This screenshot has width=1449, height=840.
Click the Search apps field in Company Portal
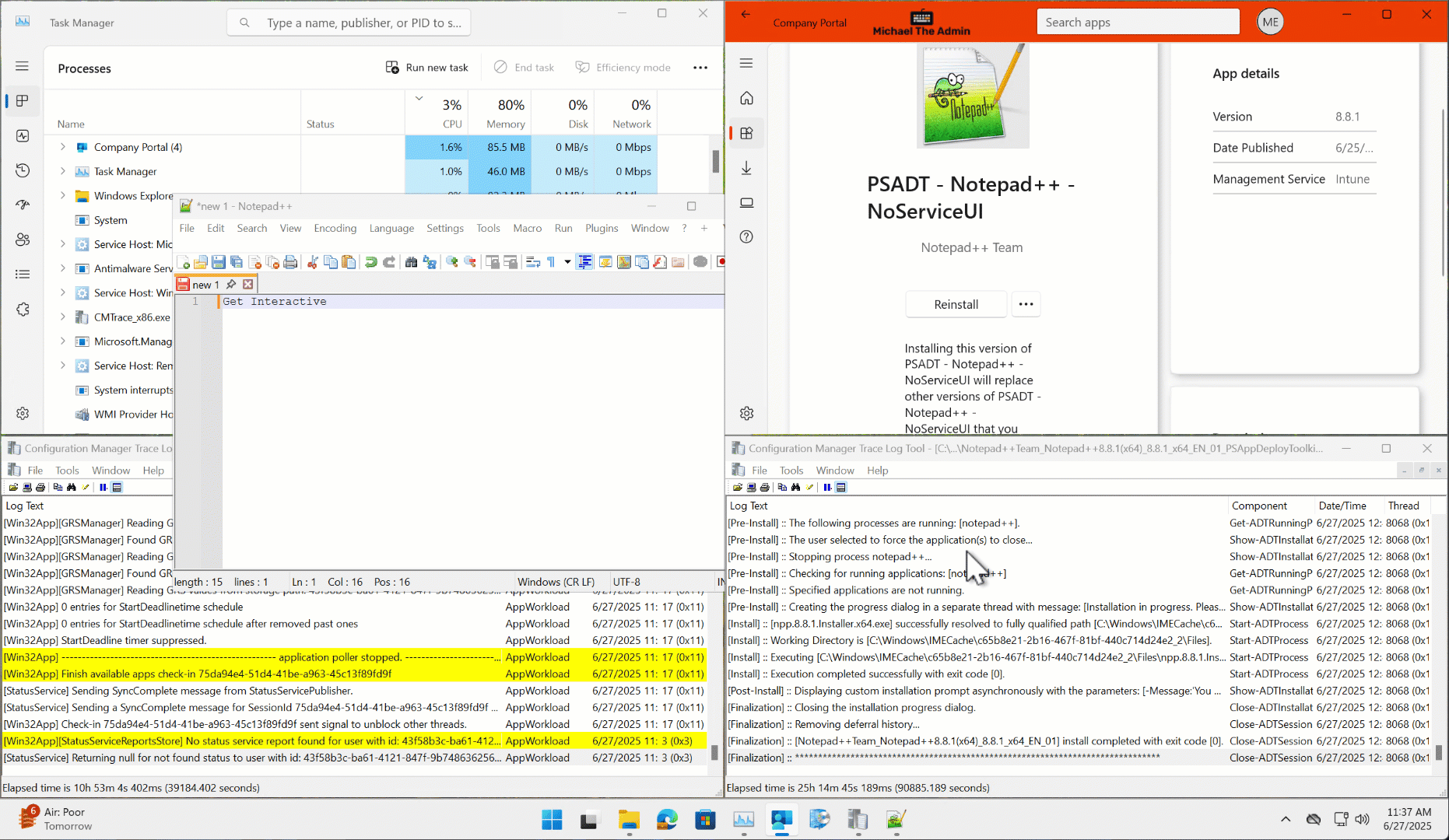pyautogui.click(x=1137, y=22)
